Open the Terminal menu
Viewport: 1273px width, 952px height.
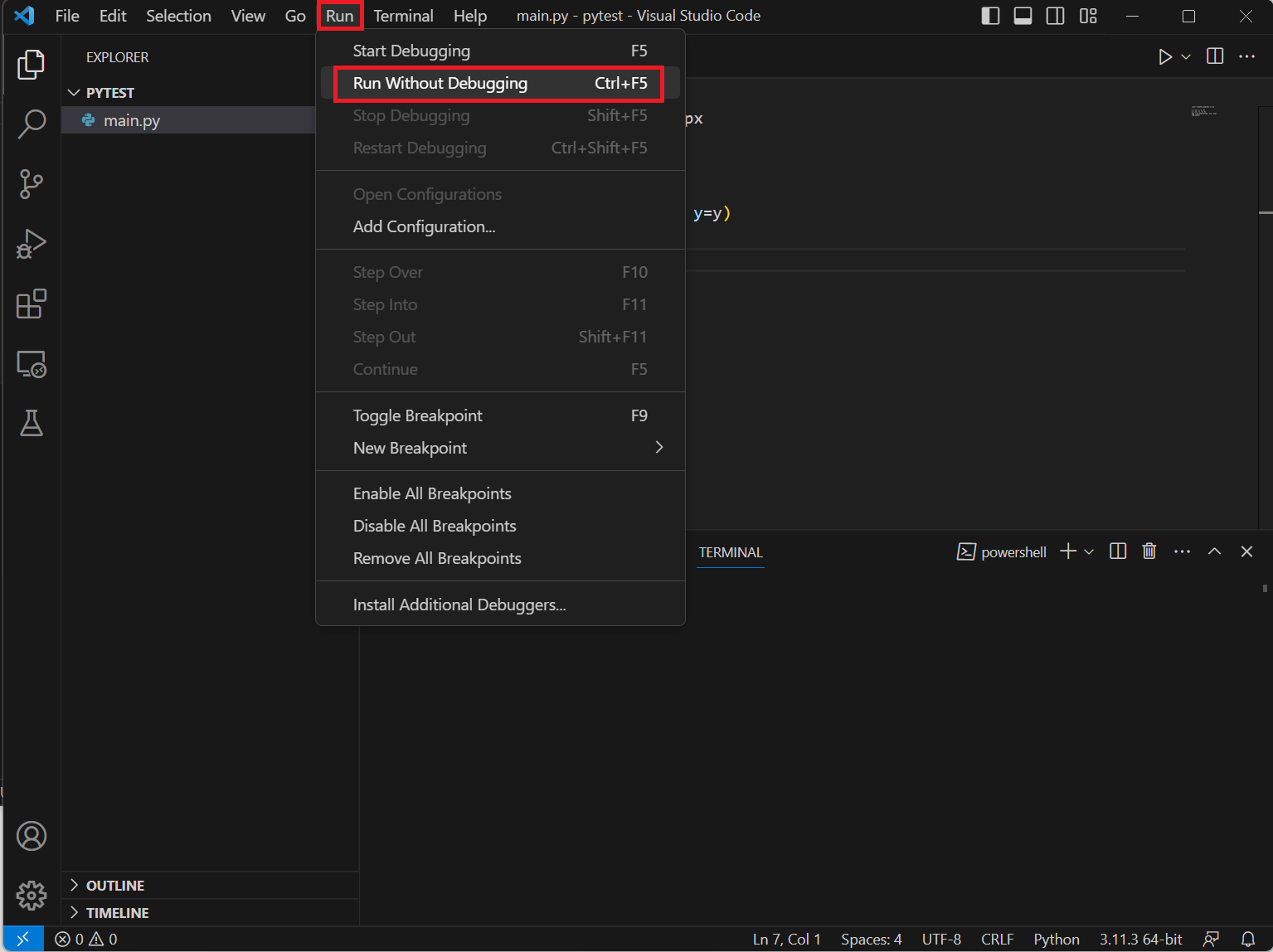[x=403, y=16]
